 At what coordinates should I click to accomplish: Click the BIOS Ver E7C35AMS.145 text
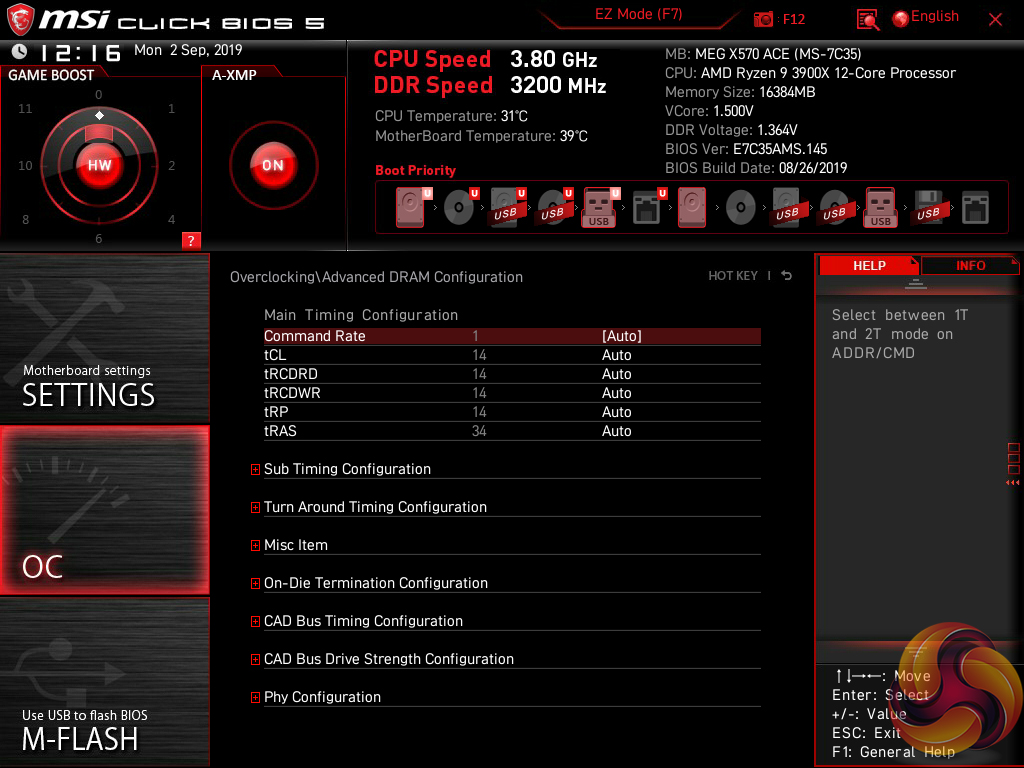click(746, 149)
